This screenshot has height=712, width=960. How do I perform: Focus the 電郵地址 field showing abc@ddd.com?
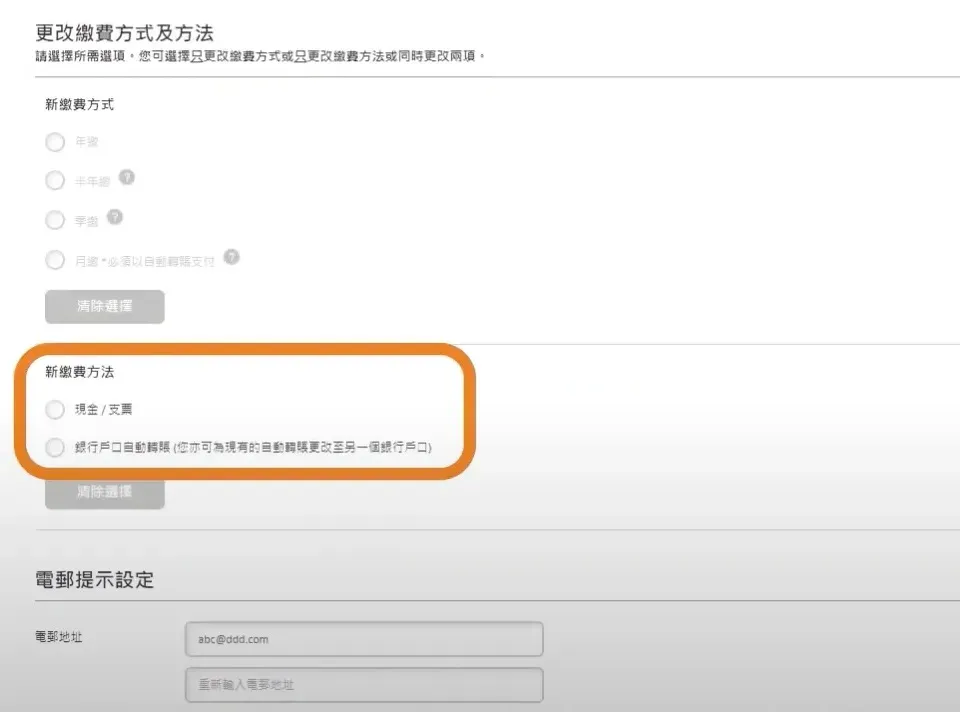tap(364, 639)
